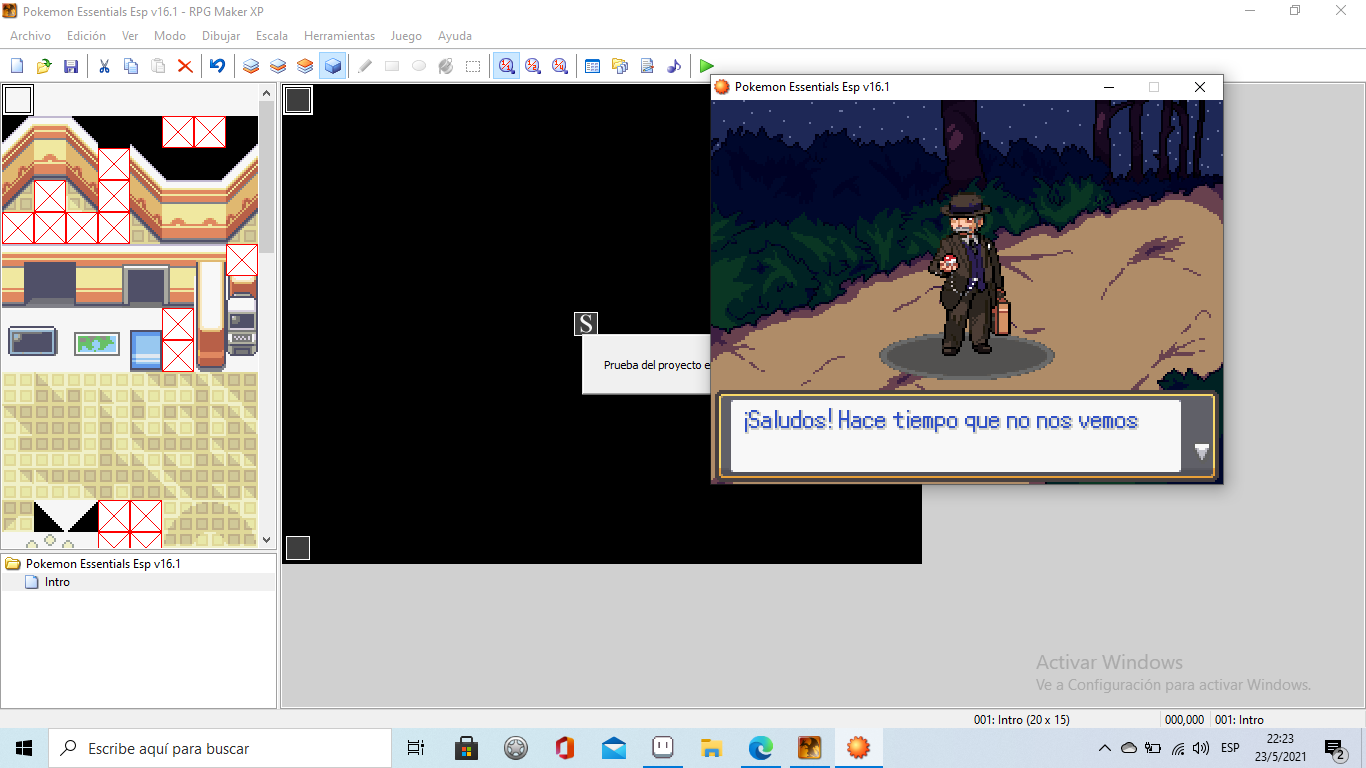Click the Undo arrow in toolbar

[x=217, y=66]
